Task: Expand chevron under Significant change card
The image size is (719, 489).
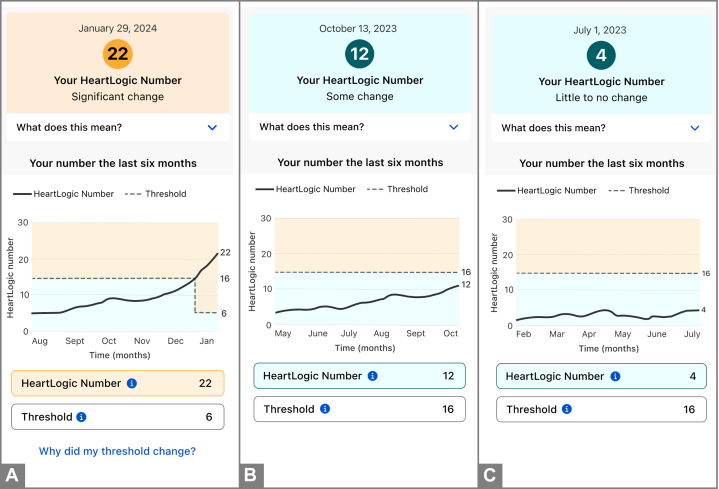Action: pyautogui.click(x=212, y=128)
